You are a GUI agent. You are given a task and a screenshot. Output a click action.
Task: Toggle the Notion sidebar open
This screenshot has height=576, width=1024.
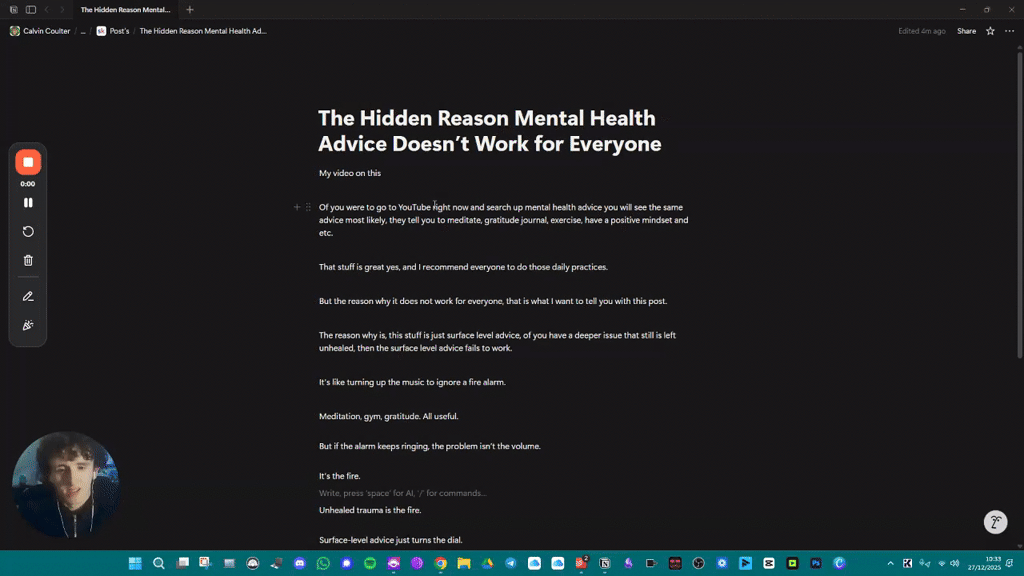click(30, 8)
